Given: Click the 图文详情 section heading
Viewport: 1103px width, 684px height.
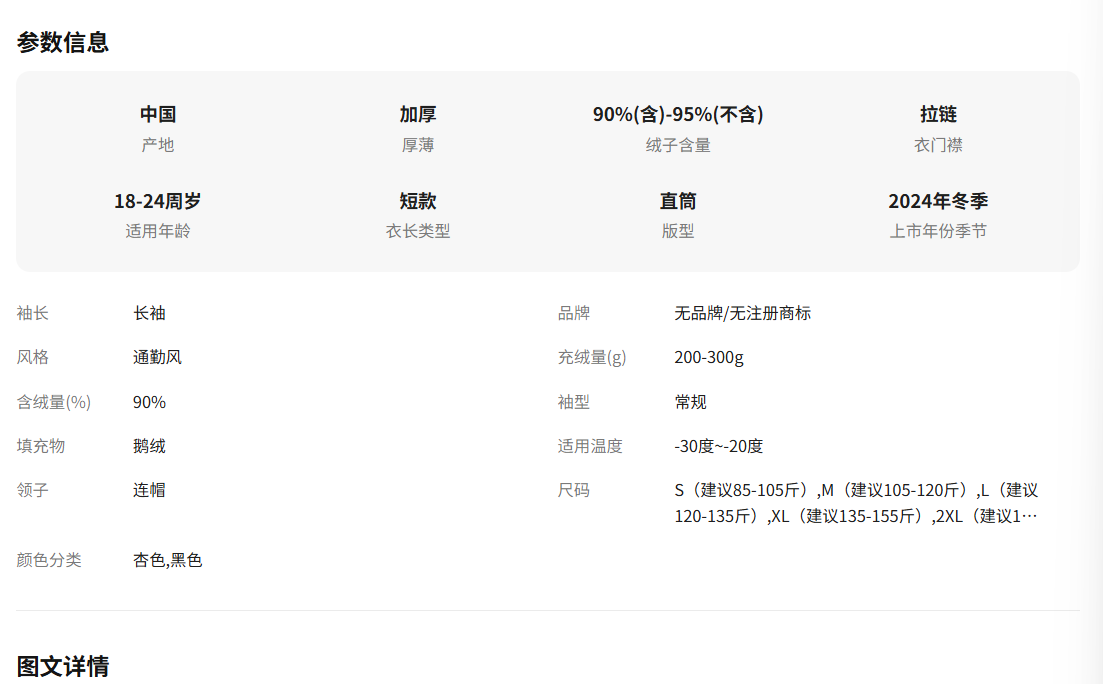Looking at the screenshot, I should 63,666.
